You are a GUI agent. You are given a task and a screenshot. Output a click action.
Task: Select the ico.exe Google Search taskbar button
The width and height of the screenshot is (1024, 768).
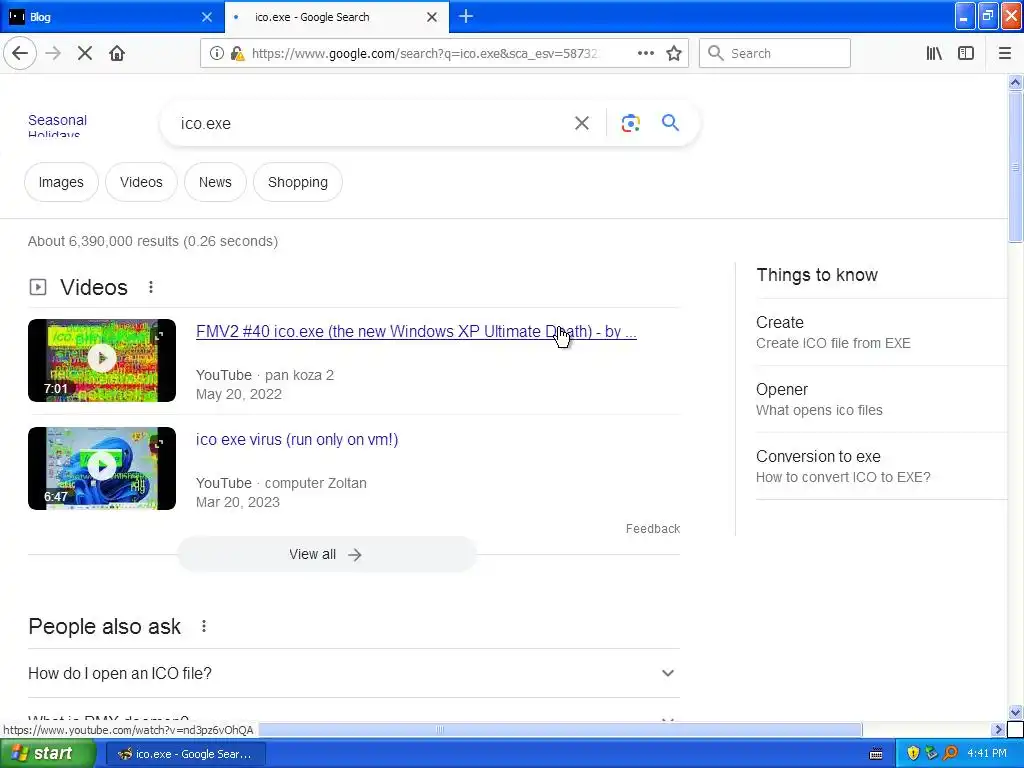click(x=185, y=754)
